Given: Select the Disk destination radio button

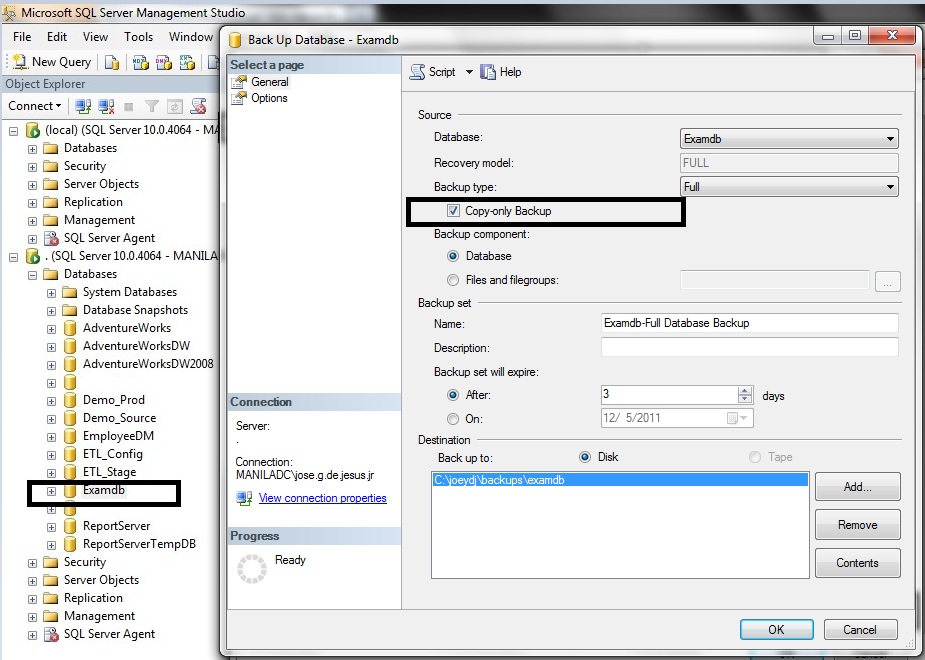Looking at the screenshot, I should point(585,457).
